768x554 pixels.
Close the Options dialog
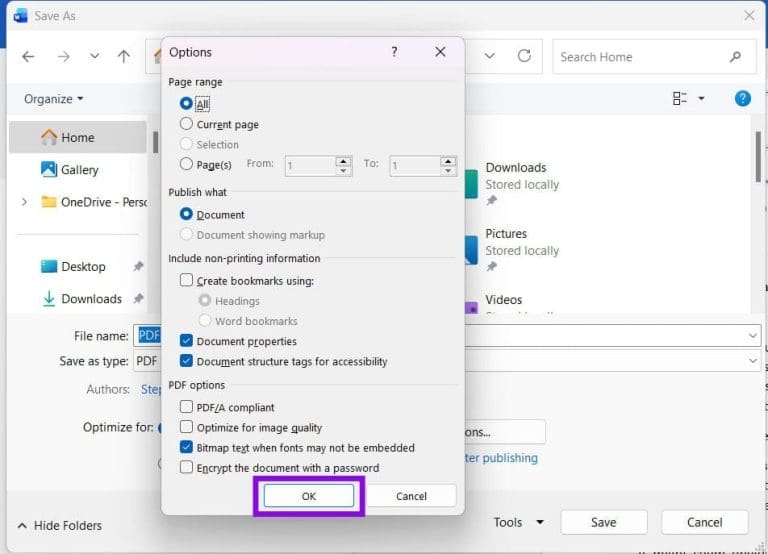pos(440,52)
